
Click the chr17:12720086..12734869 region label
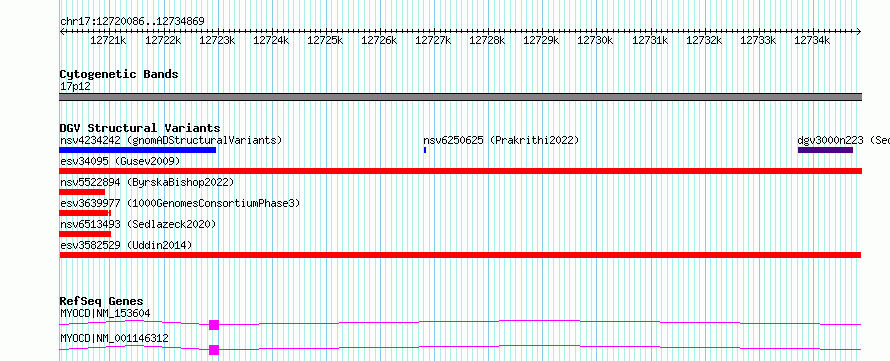pos(132,22)
